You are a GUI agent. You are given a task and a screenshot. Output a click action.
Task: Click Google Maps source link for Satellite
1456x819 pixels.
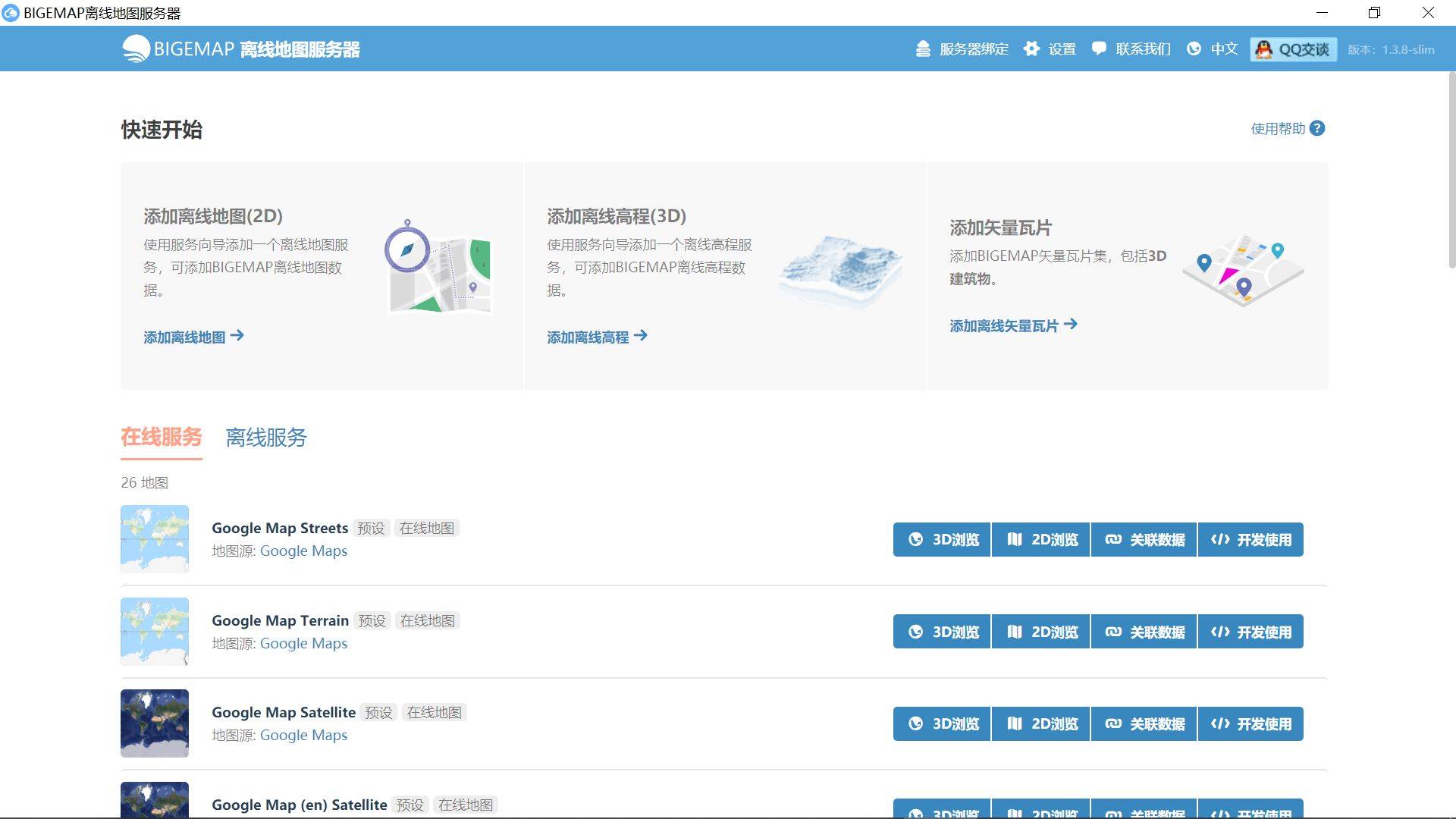(x=303, y=736)
